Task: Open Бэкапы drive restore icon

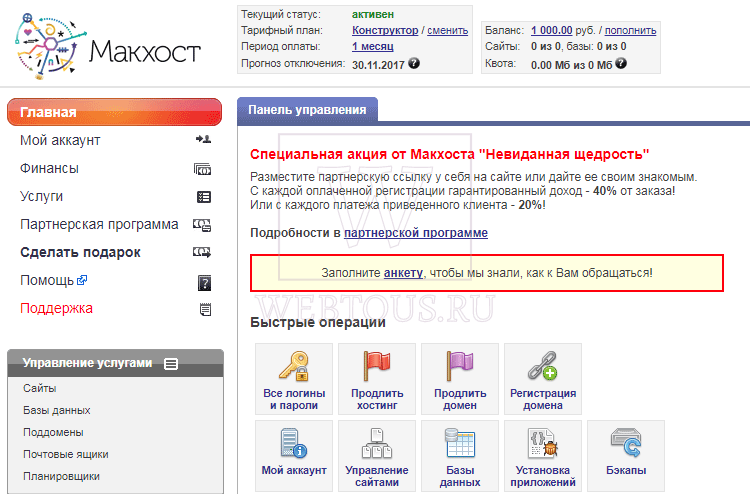Action: (626, 443)
